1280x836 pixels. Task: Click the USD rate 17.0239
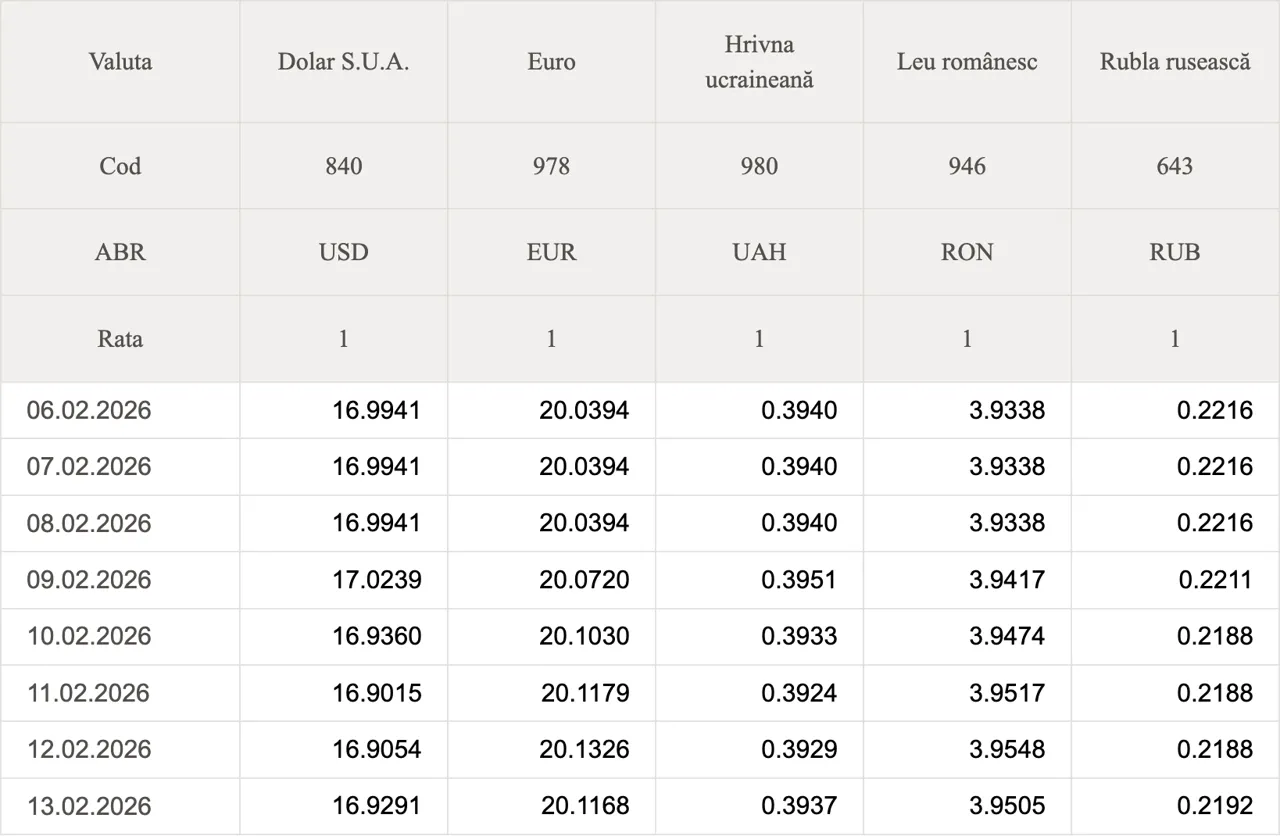tap(377, 580)
